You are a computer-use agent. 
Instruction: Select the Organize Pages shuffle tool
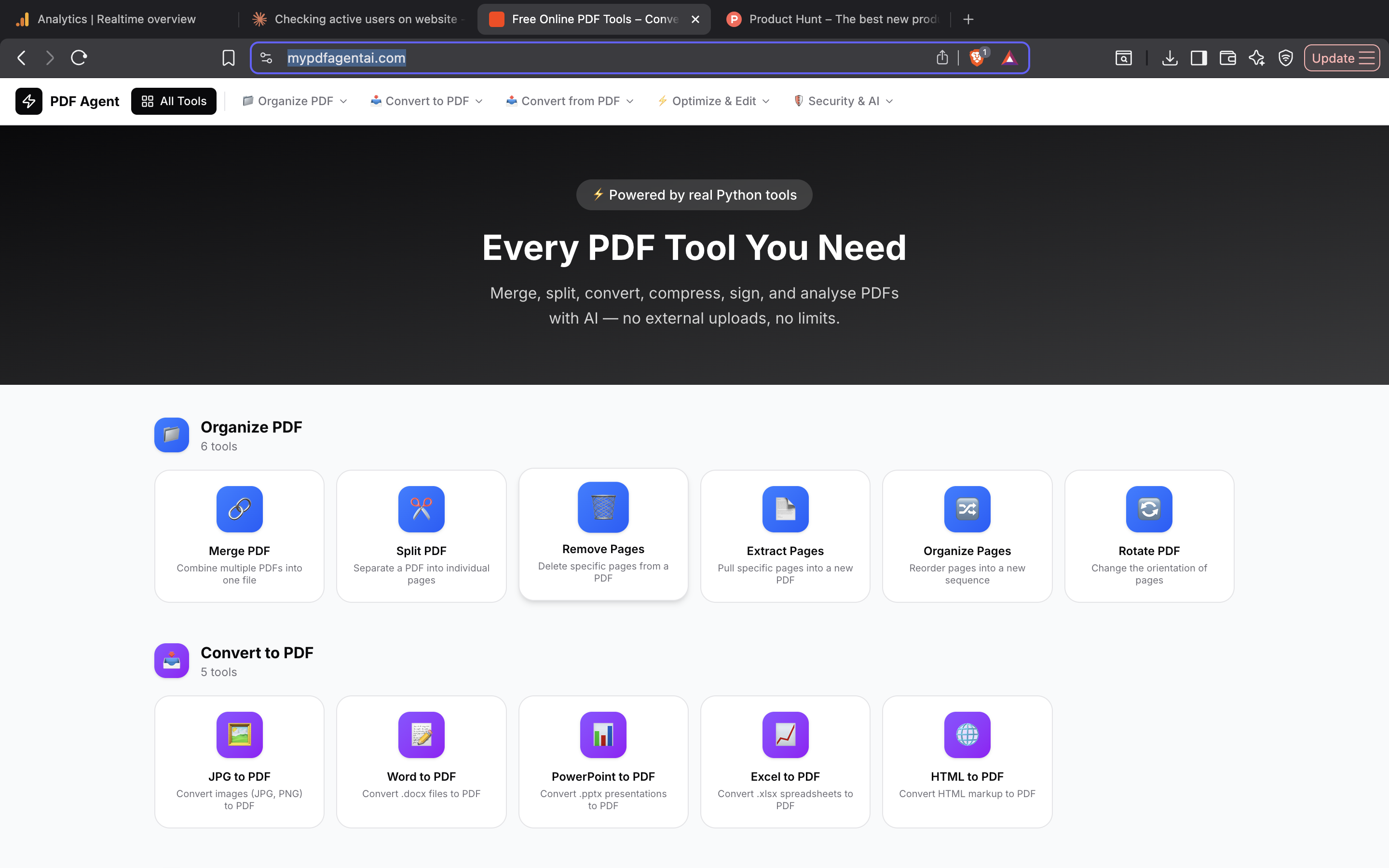(x=967, y=535)
